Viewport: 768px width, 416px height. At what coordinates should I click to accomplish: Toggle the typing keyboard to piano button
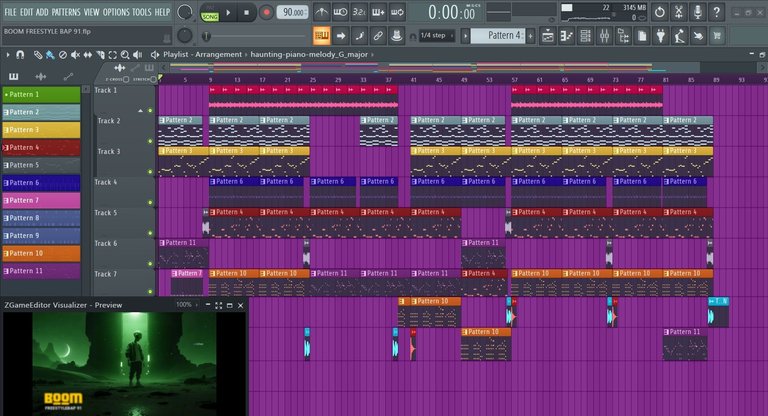tap(321, 35)
